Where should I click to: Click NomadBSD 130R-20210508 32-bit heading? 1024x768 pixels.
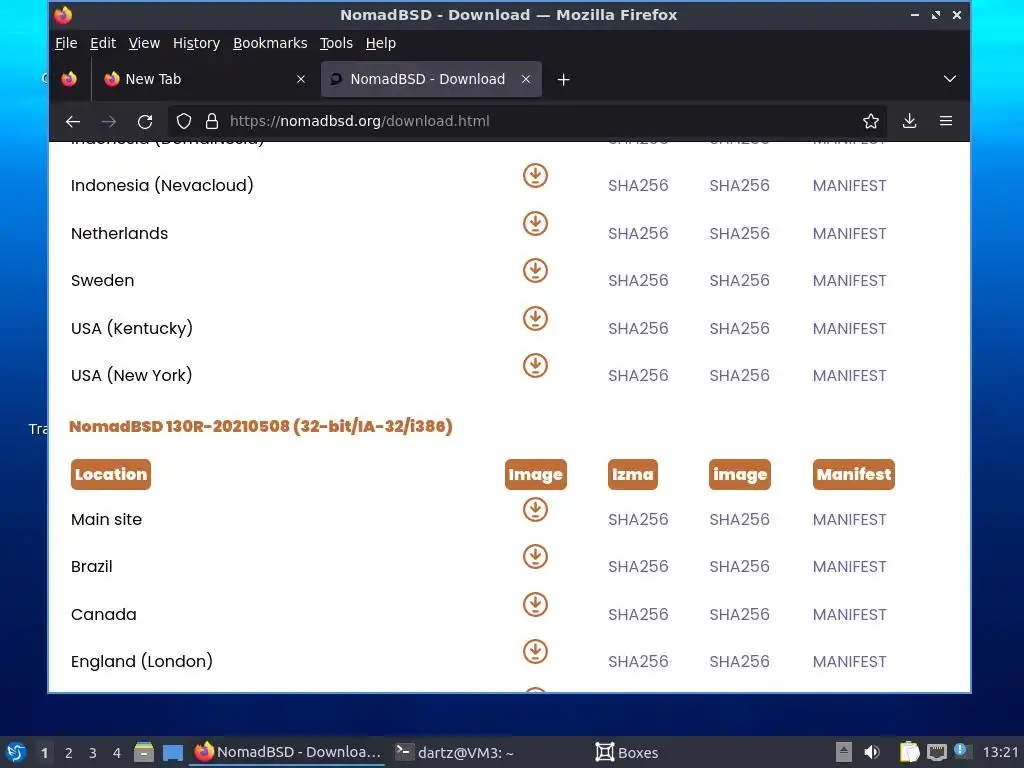261,426
